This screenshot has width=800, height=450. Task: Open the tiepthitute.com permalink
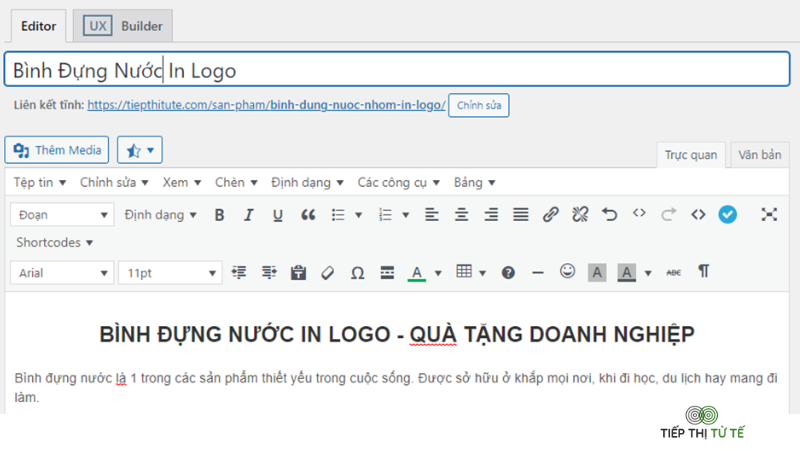coord(266,105)
